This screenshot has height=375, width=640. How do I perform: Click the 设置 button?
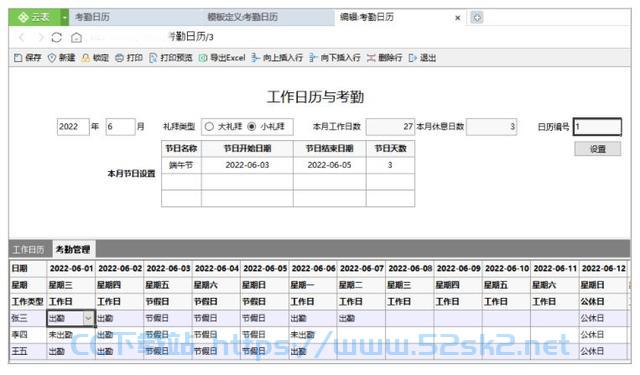click(598, 149)
